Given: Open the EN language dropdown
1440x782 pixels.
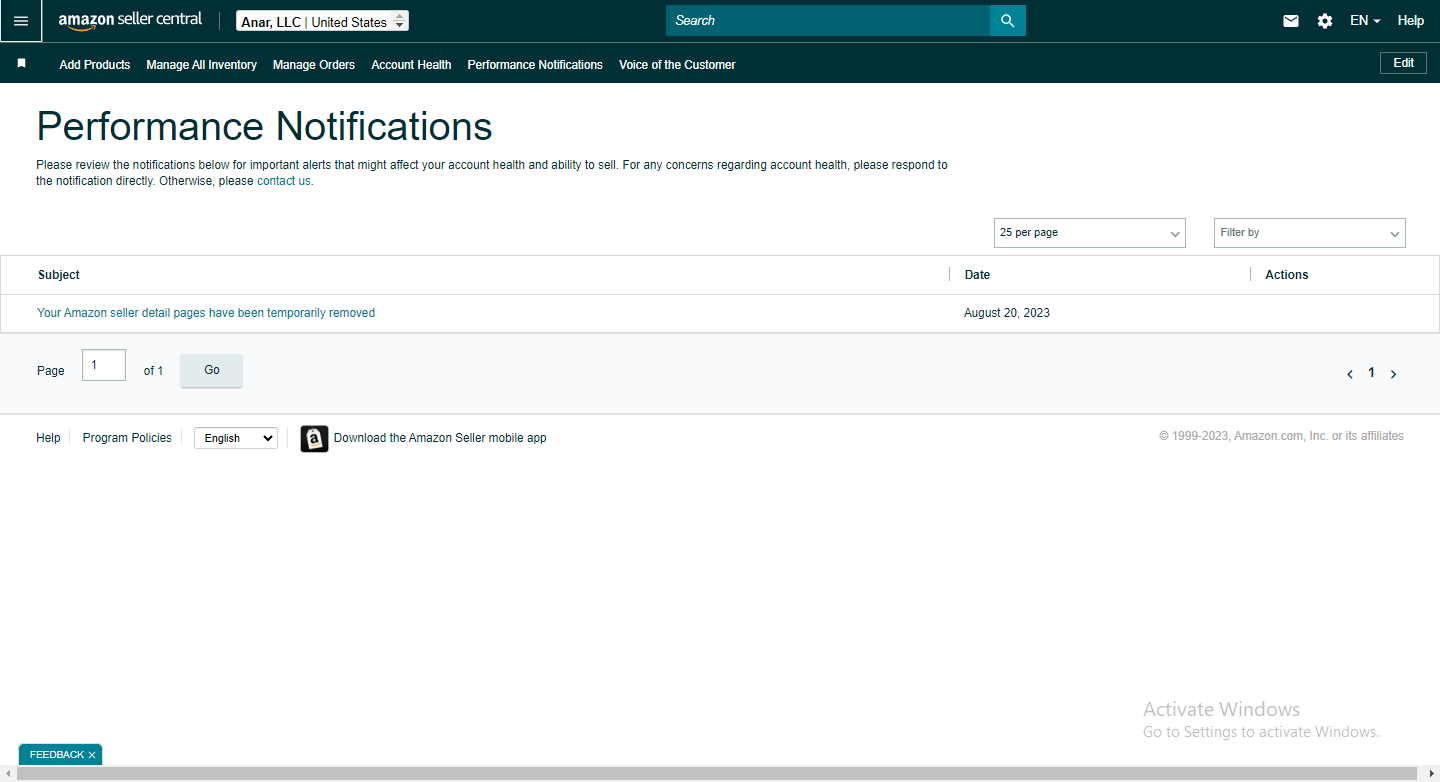Looking at the screenshot, I should coord(1365,21).
